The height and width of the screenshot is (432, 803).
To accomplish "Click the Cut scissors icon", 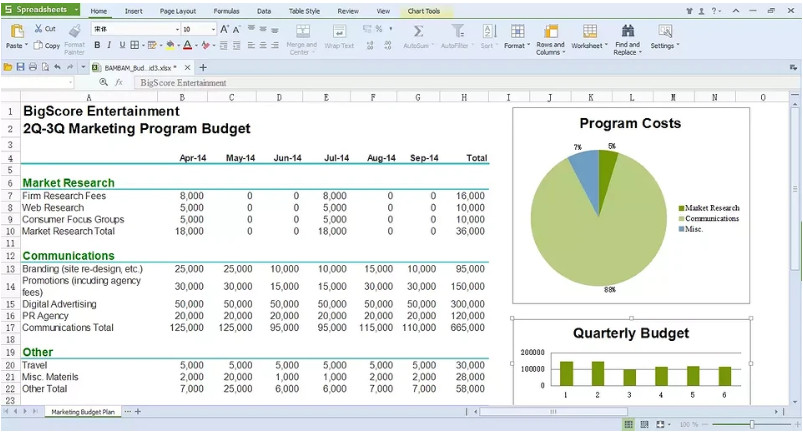I will click(38, 30).
